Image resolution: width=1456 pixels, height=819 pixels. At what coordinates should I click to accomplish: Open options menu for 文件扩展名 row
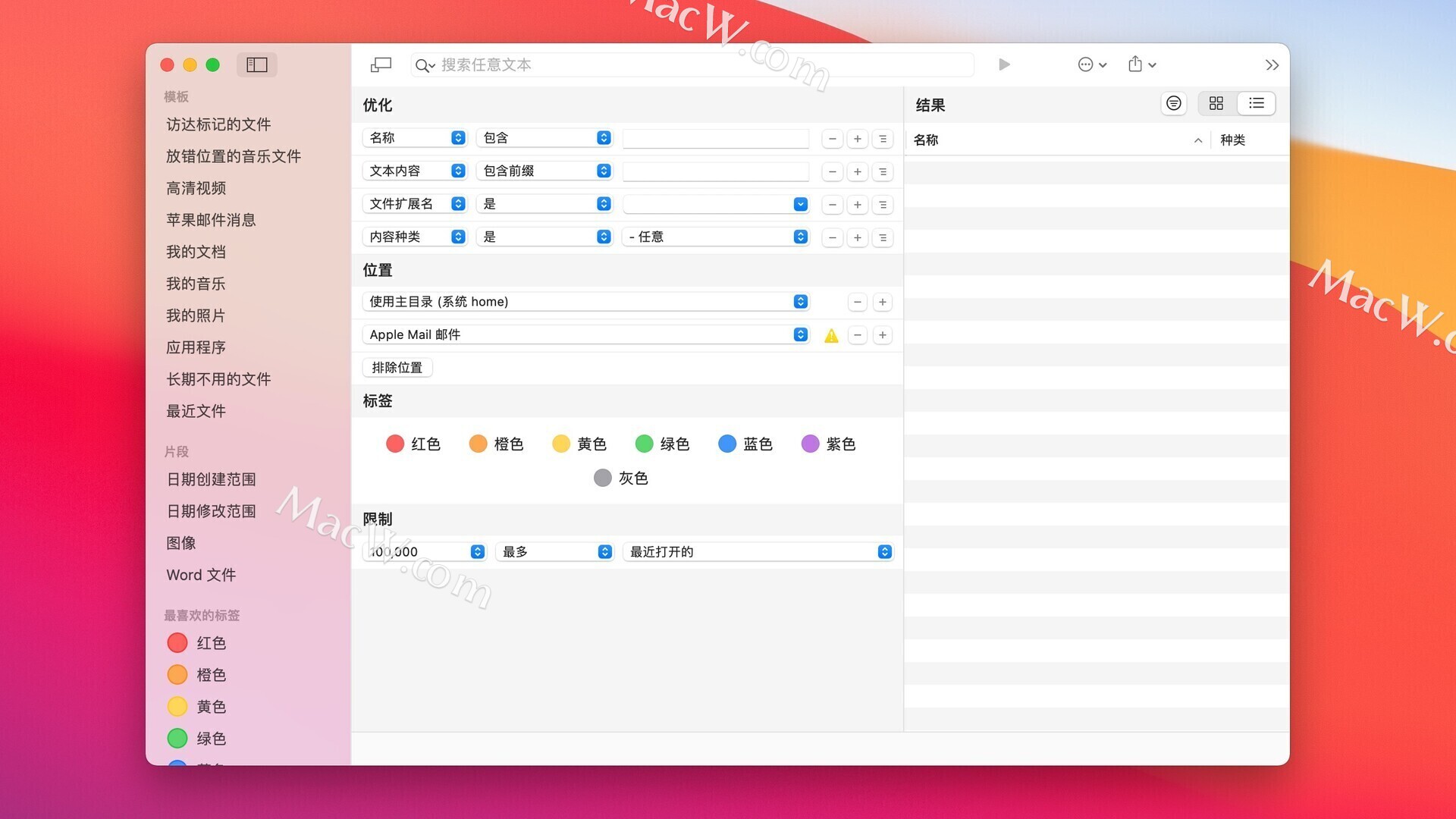coord(883,205)
